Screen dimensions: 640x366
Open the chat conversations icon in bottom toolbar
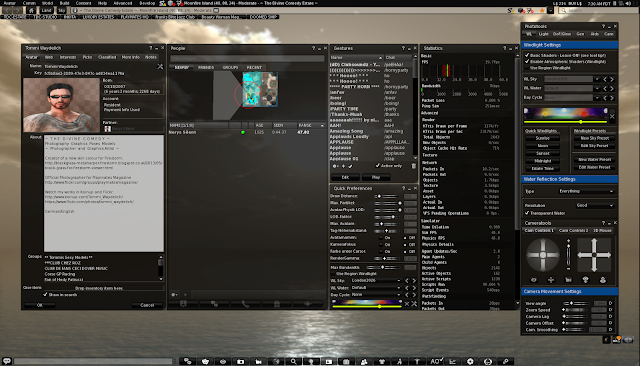[x=188, y=361]
